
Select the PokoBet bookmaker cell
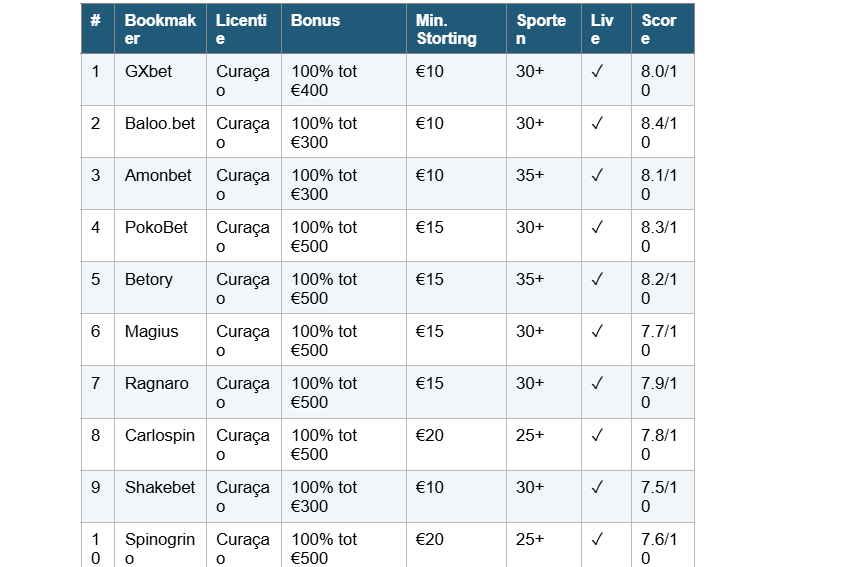pos(156,227)
